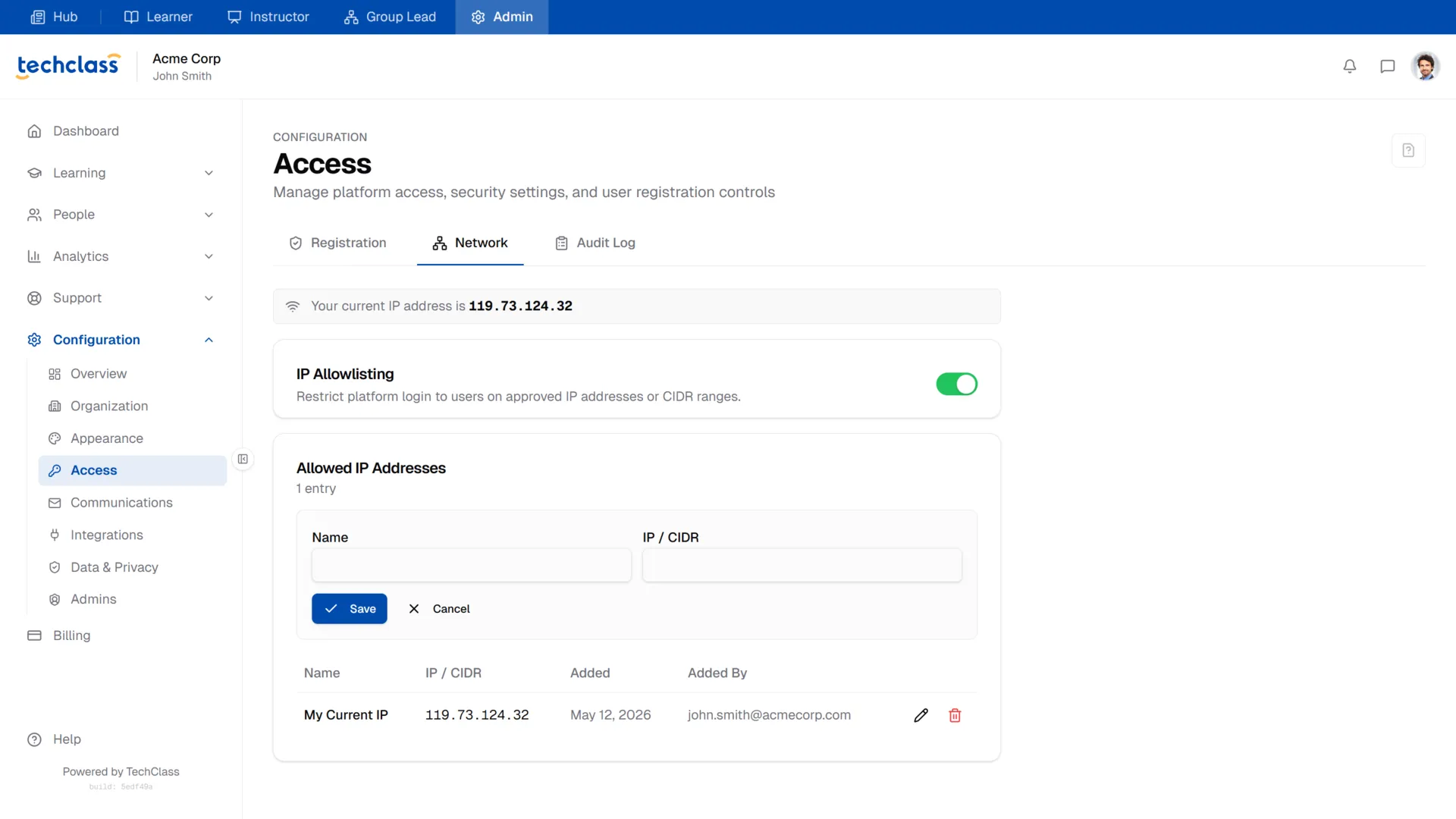
Task: Click the Billing card icon in sidebar
Action: point(34,635)
